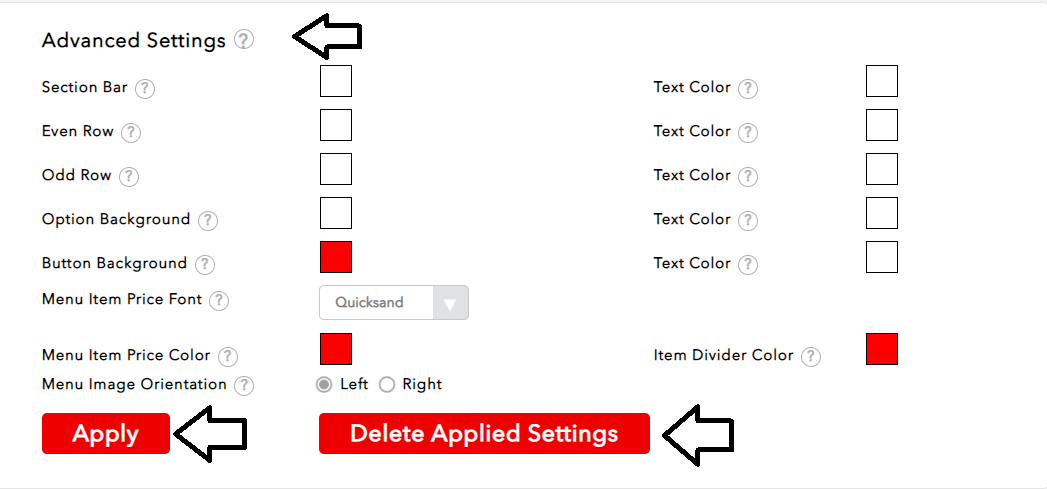Viewport: 1047px width, 489px height.
Task: Click help icon next to Advanced Settings
Action: (x=244, y=40)
